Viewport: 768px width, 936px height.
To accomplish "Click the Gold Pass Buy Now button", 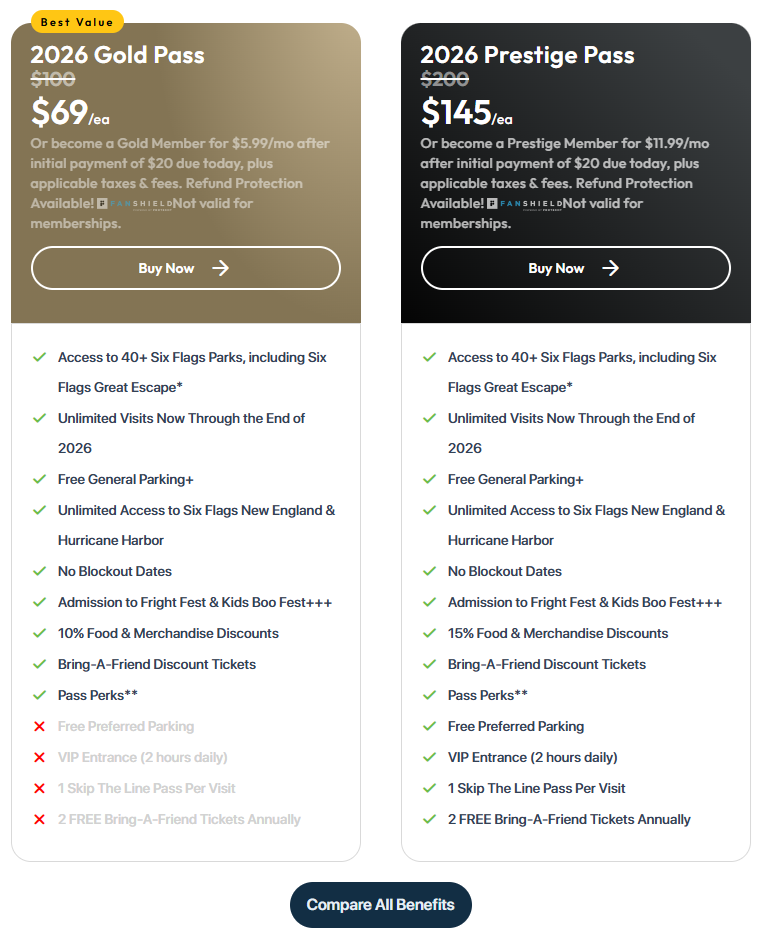I will click(x=185, y=268).
